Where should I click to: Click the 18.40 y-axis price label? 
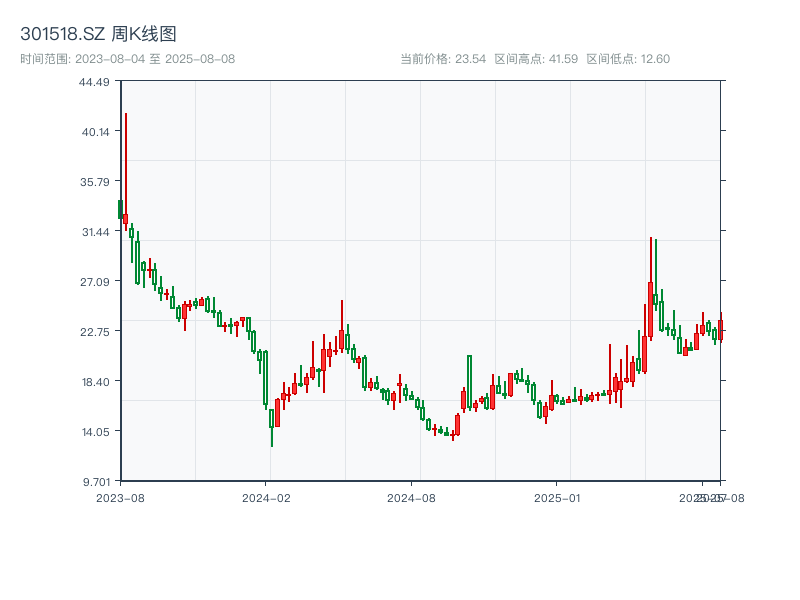coord(94,382)
